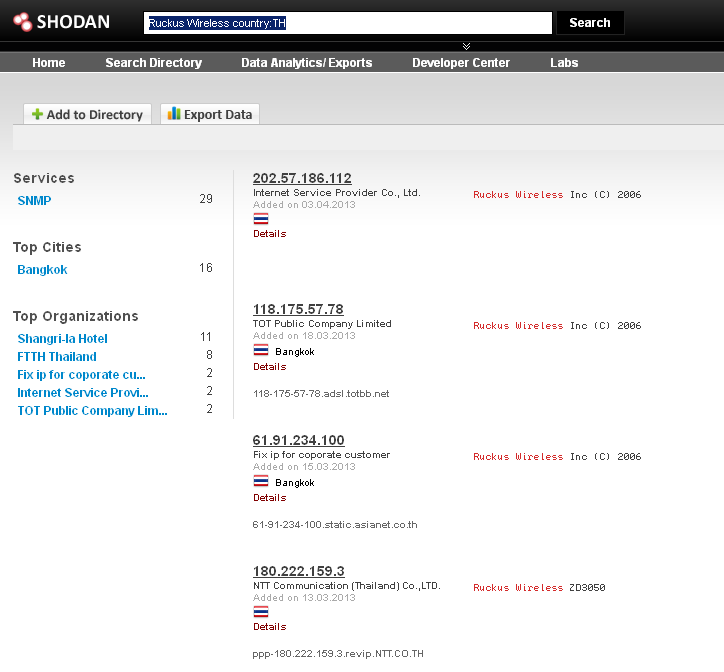Viewport: 724px width, 672px height.
Task: Filter by Internet Service Provi... organization
Action: pos(83,393)
